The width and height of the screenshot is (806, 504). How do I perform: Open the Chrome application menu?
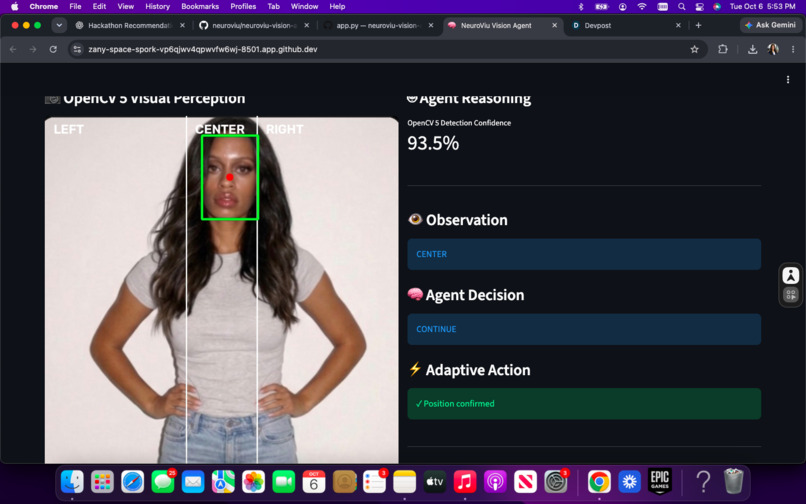44,6
